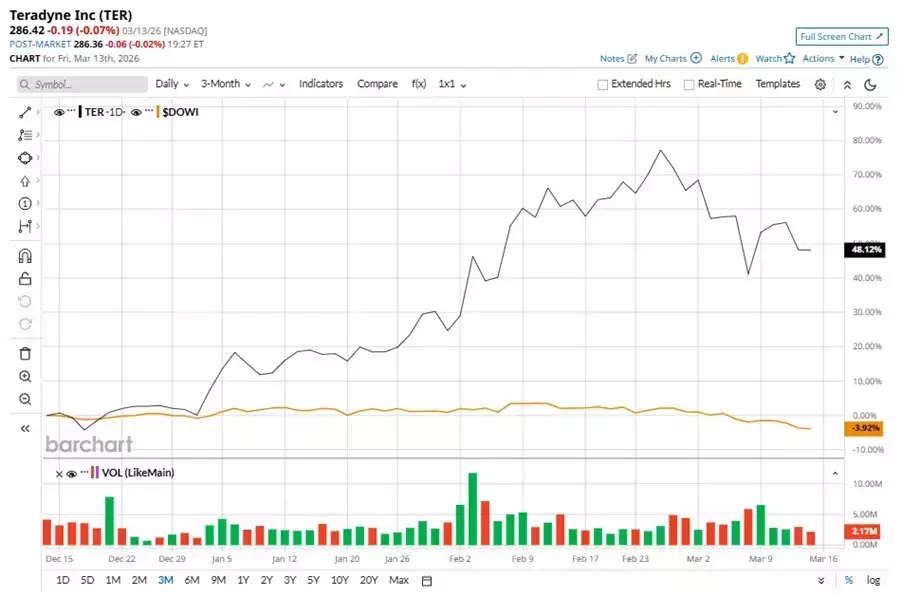Image resolution: width=902 pixels, height=597 pixels.
Task: Activate the magnet snap tool
Action: [25, 256]
